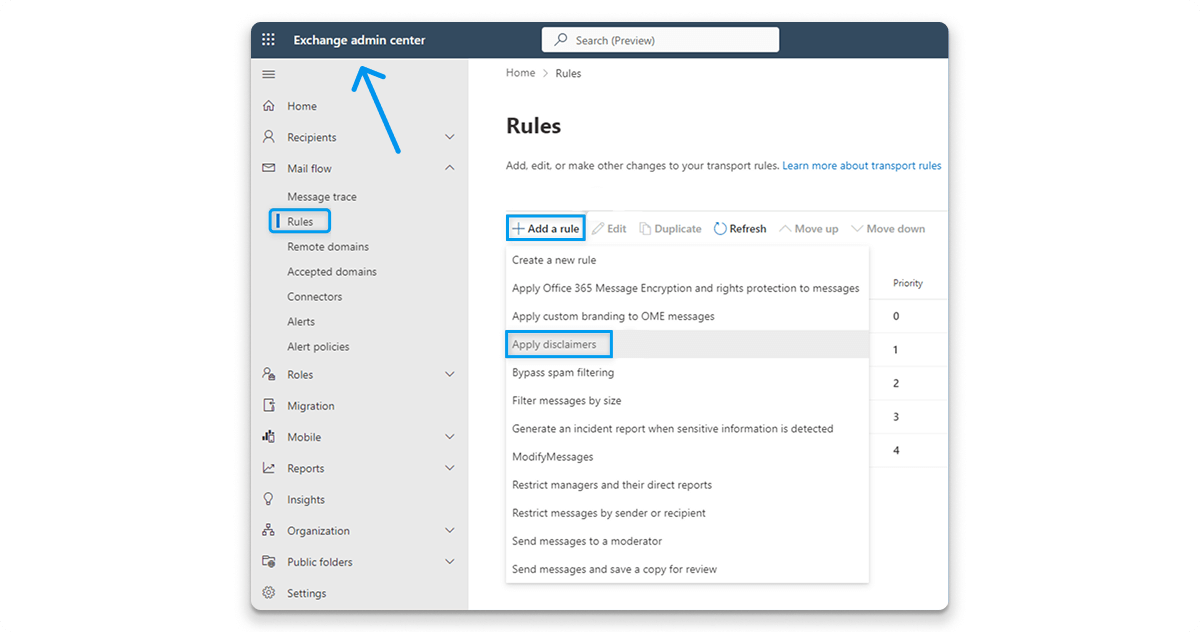The height and width of the screenshot is (636, 1200).
Task: Click the priority 1 table cell
Action: pos(896,350)
